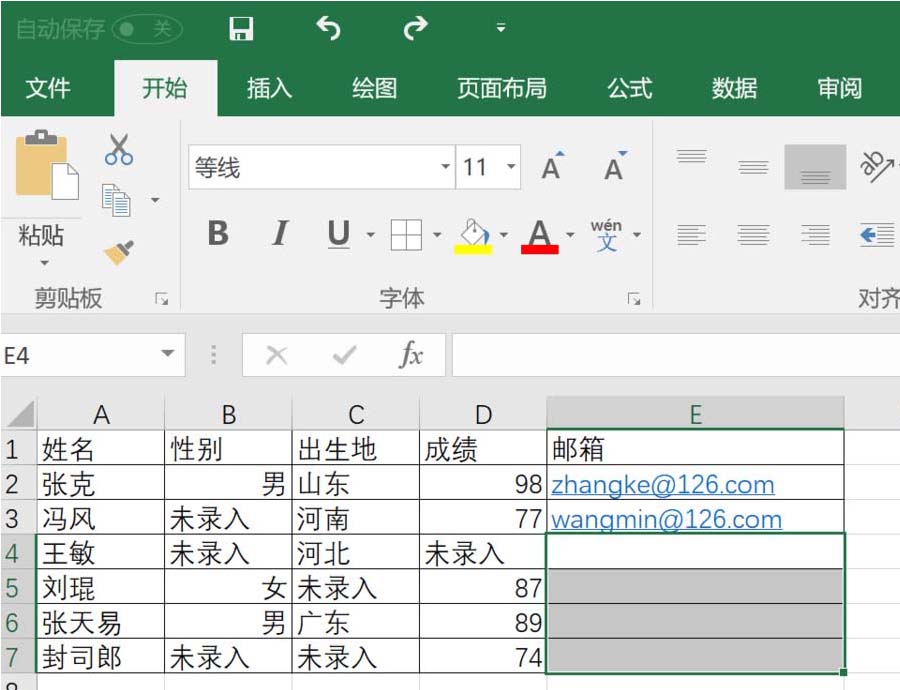Viewport: 900px width, 690px height.
Task: Click into the formula bar
Action: pyautogui.click(x=676, y=355)
